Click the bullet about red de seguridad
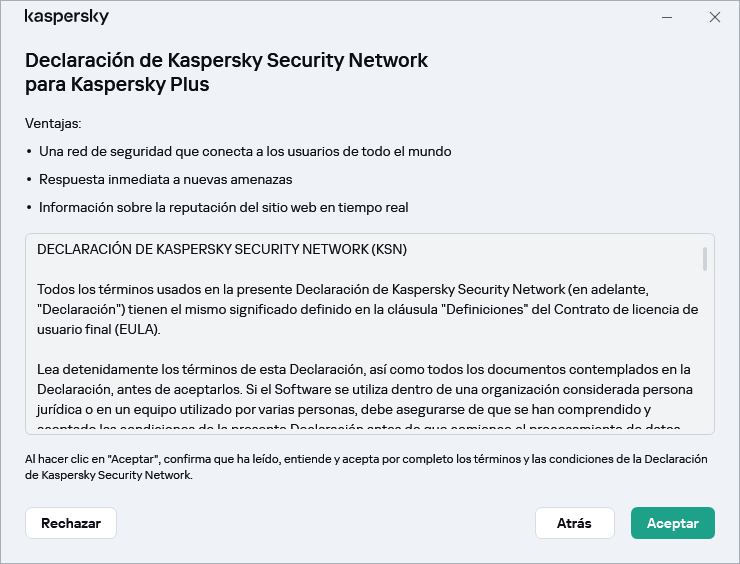This screenshot has width=740, height=564. (245, 152)
